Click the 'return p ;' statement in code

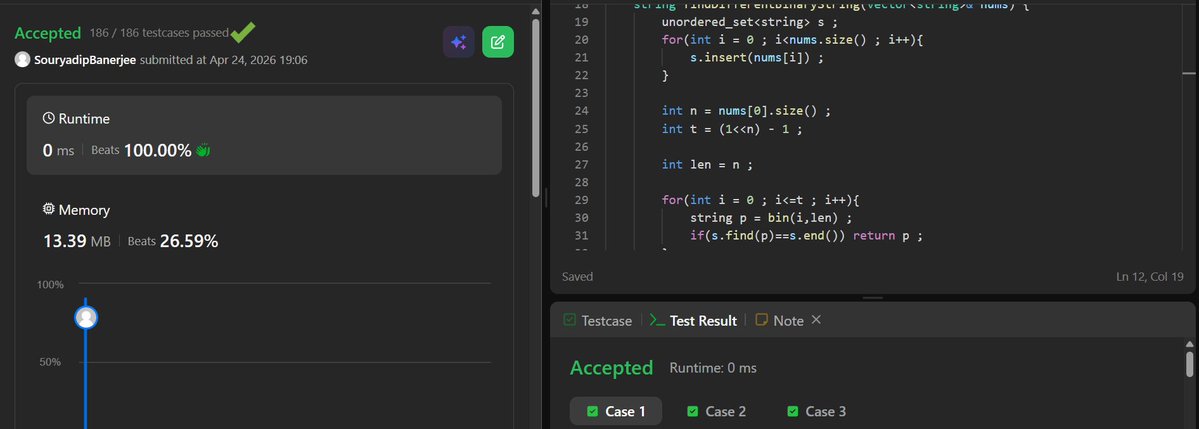click(888, 236)
